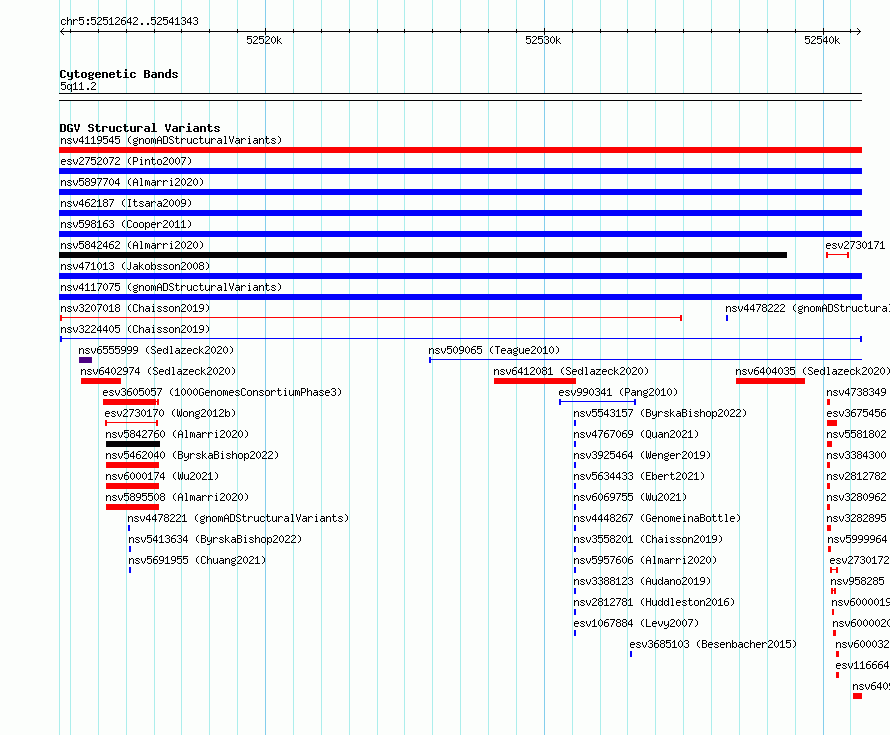Click nsv3224405 (Chaisson2019) label

coord(135,329)
